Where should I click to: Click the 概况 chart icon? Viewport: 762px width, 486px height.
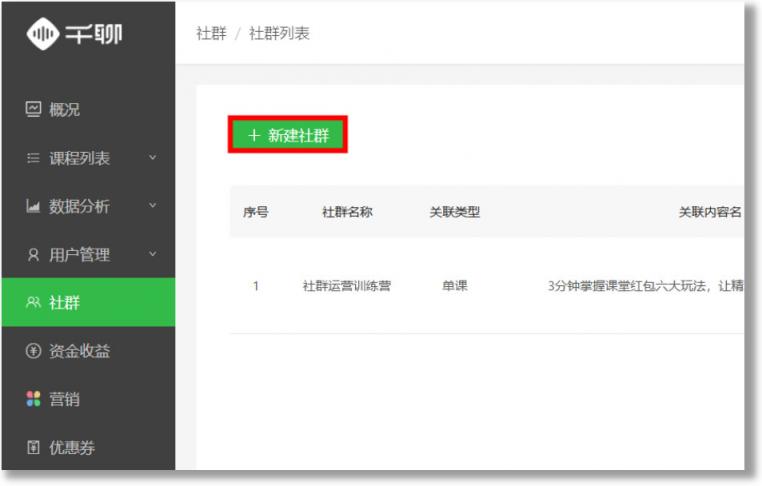point(33,109)
